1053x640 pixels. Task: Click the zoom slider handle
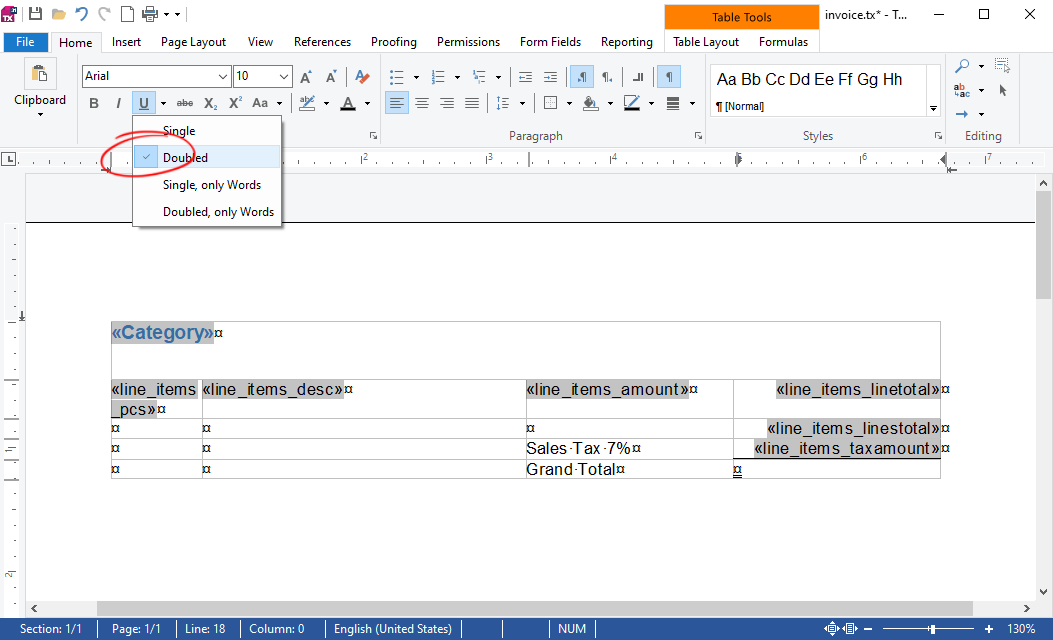coord(932,629)
